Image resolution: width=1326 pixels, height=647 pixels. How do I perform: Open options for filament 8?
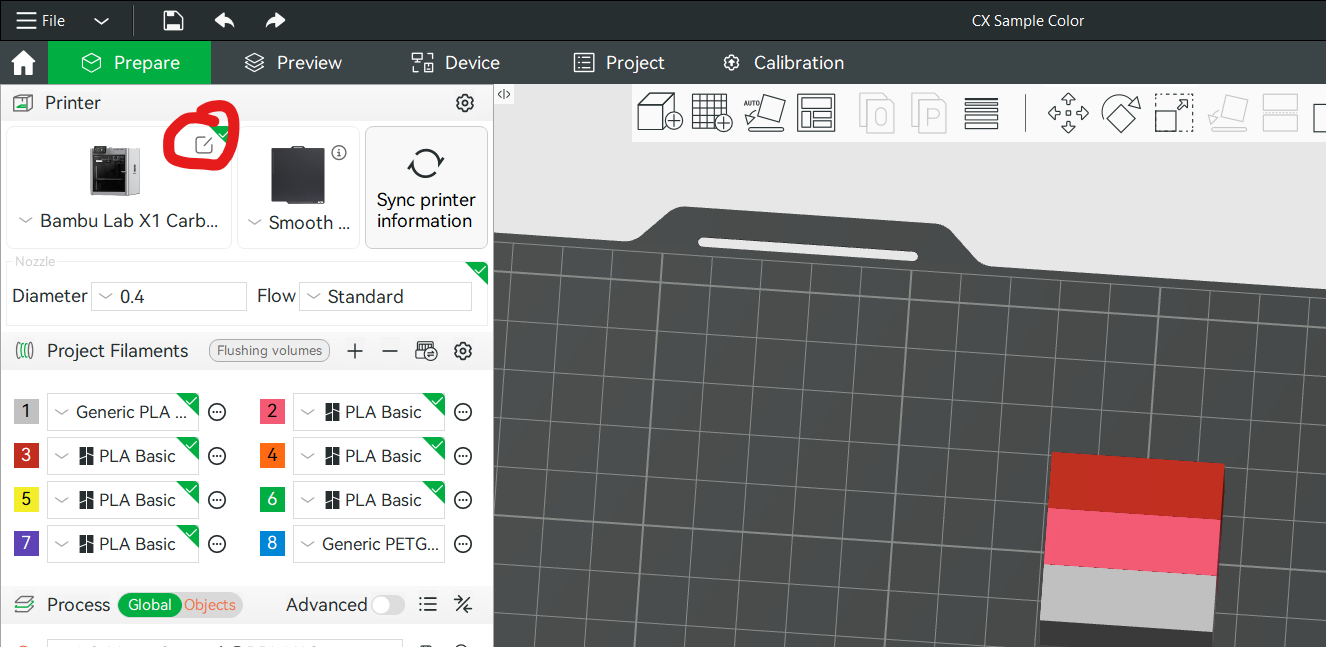463,544
